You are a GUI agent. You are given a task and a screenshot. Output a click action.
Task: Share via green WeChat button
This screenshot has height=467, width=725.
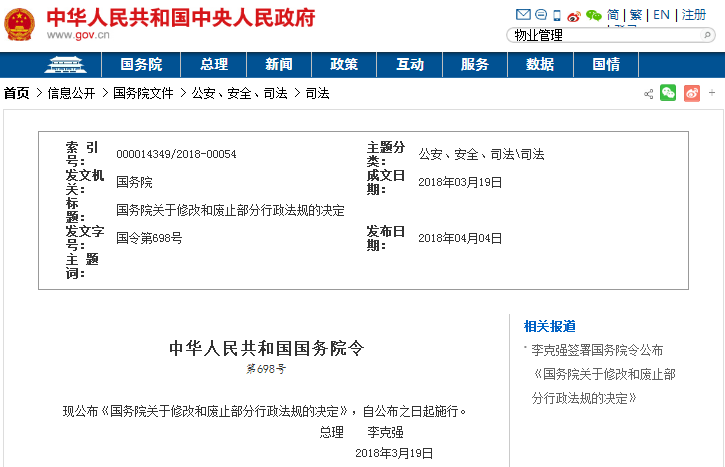[668, 93]
